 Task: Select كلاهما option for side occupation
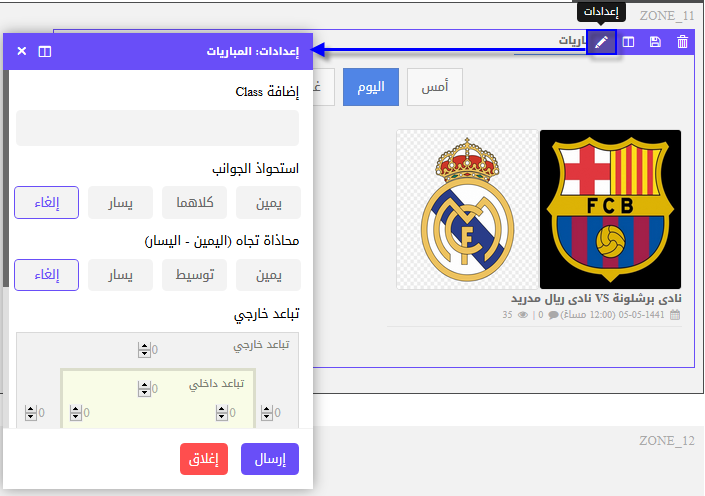click(x=194, y=202)
